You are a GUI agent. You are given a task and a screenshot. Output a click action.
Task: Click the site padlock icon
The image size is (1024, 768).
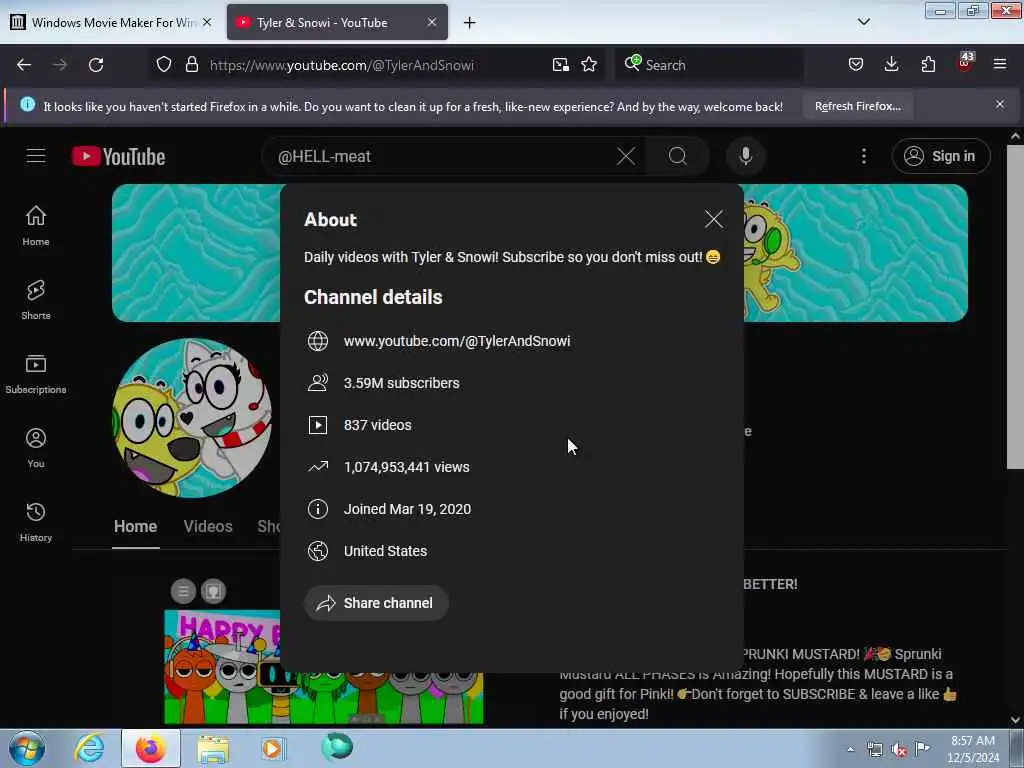click(x=191, y=65)
